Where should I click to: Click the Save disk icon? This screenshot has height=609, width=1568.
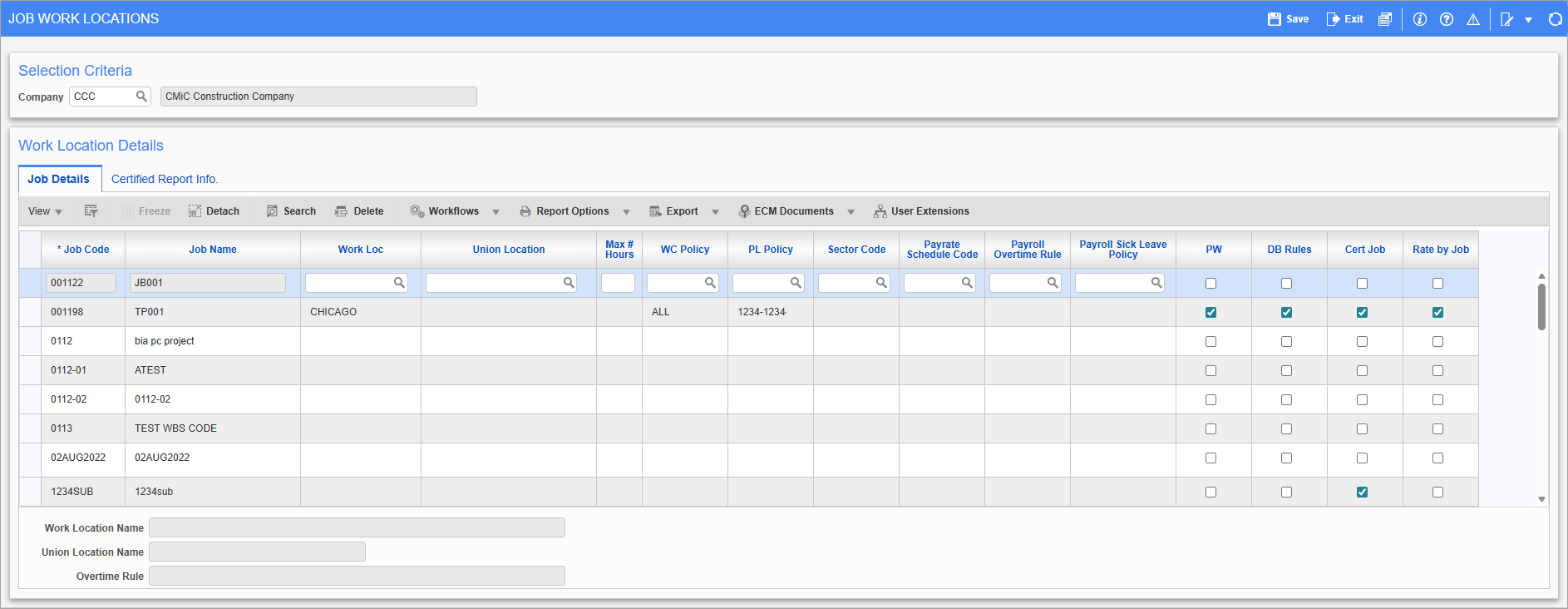[x=1274, y=19]
